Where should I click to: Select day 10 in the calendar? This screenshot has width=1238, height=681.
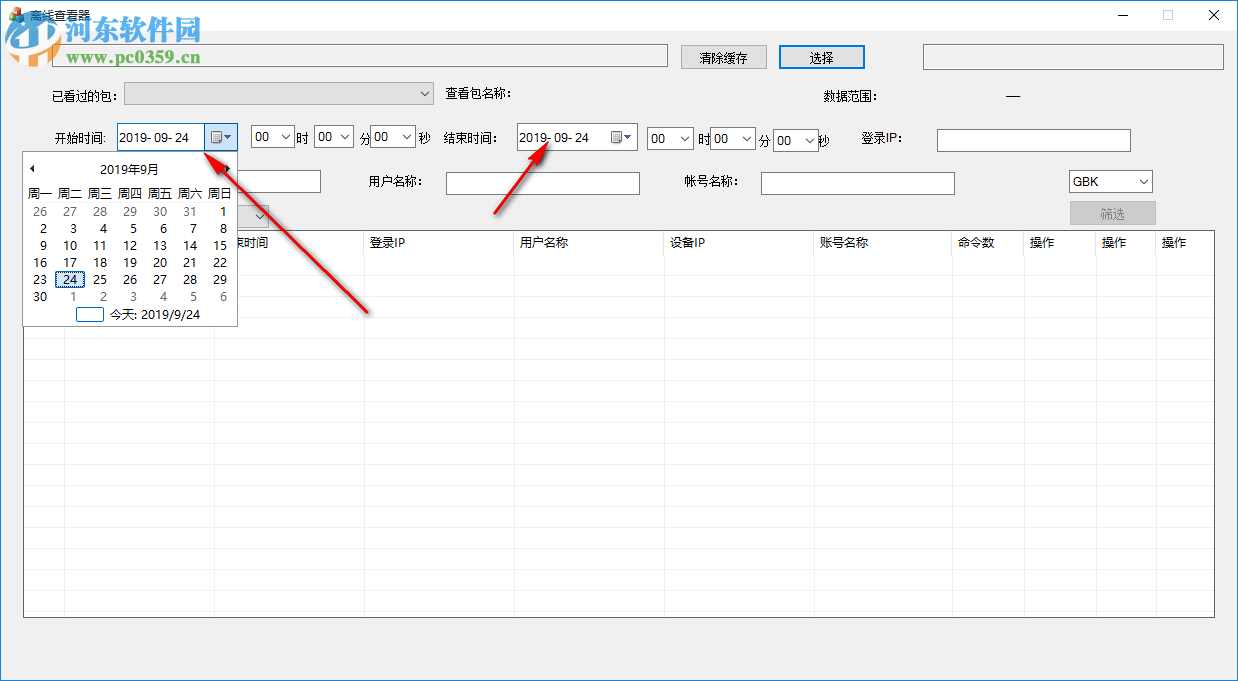point(70,245)
